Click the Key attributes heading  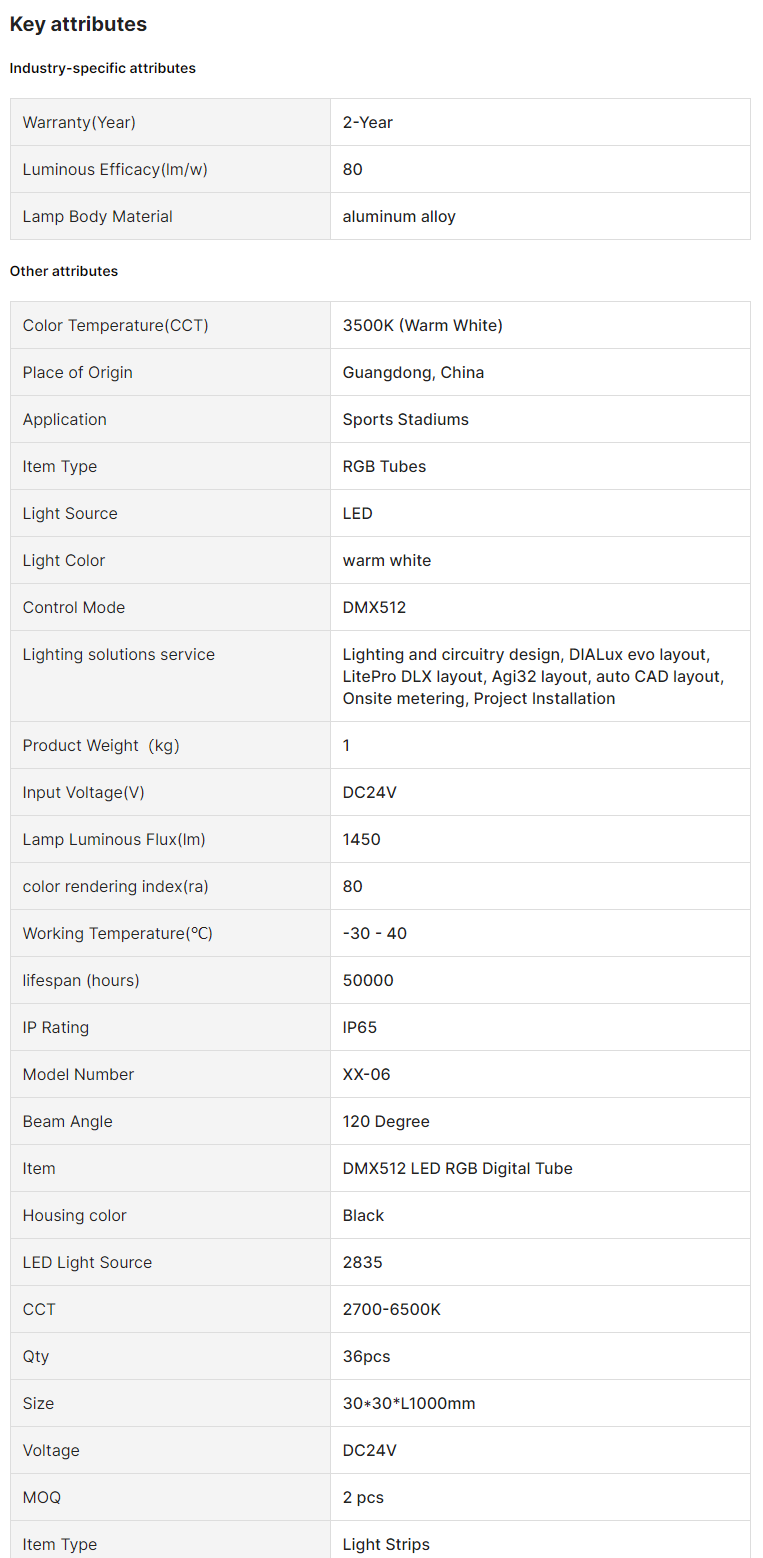pos(78,24)
